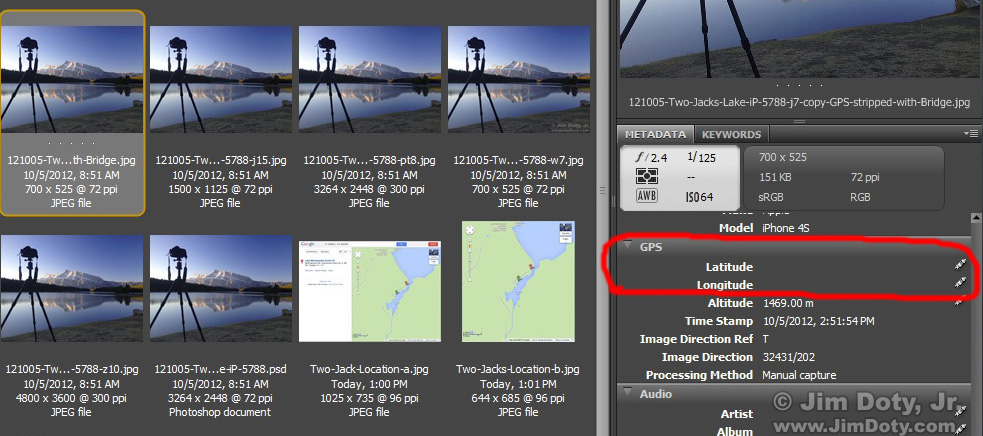Click the preview caption ending 'GPS-stripped-with-Bridge.jpg'
The image size is (983, 436).
tap(799, 102)
